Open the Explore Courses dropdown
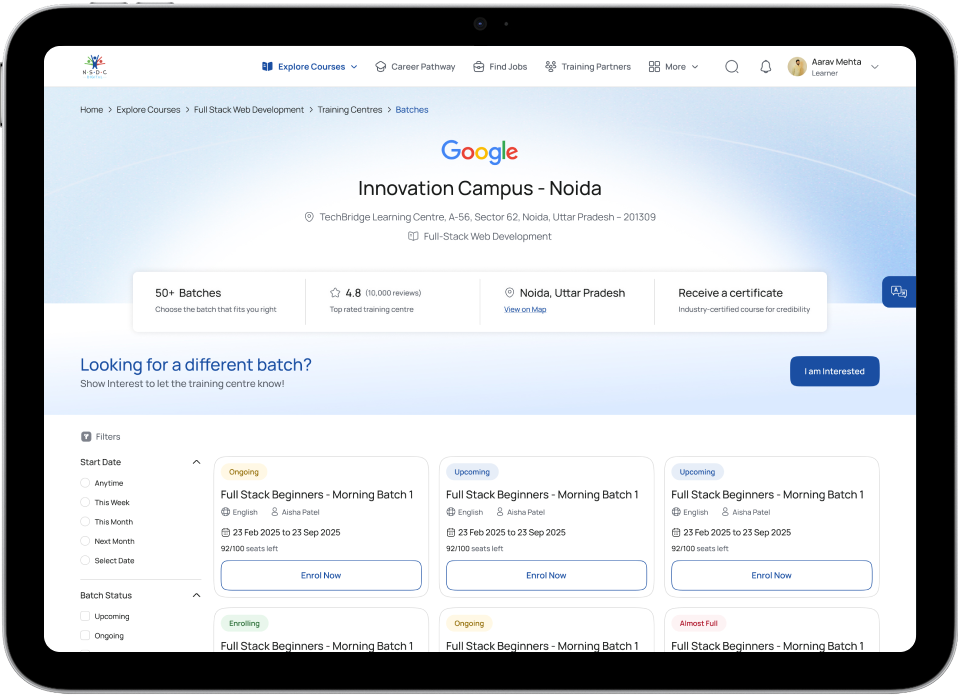Screen dimensions: 958x696 (310, 67)
